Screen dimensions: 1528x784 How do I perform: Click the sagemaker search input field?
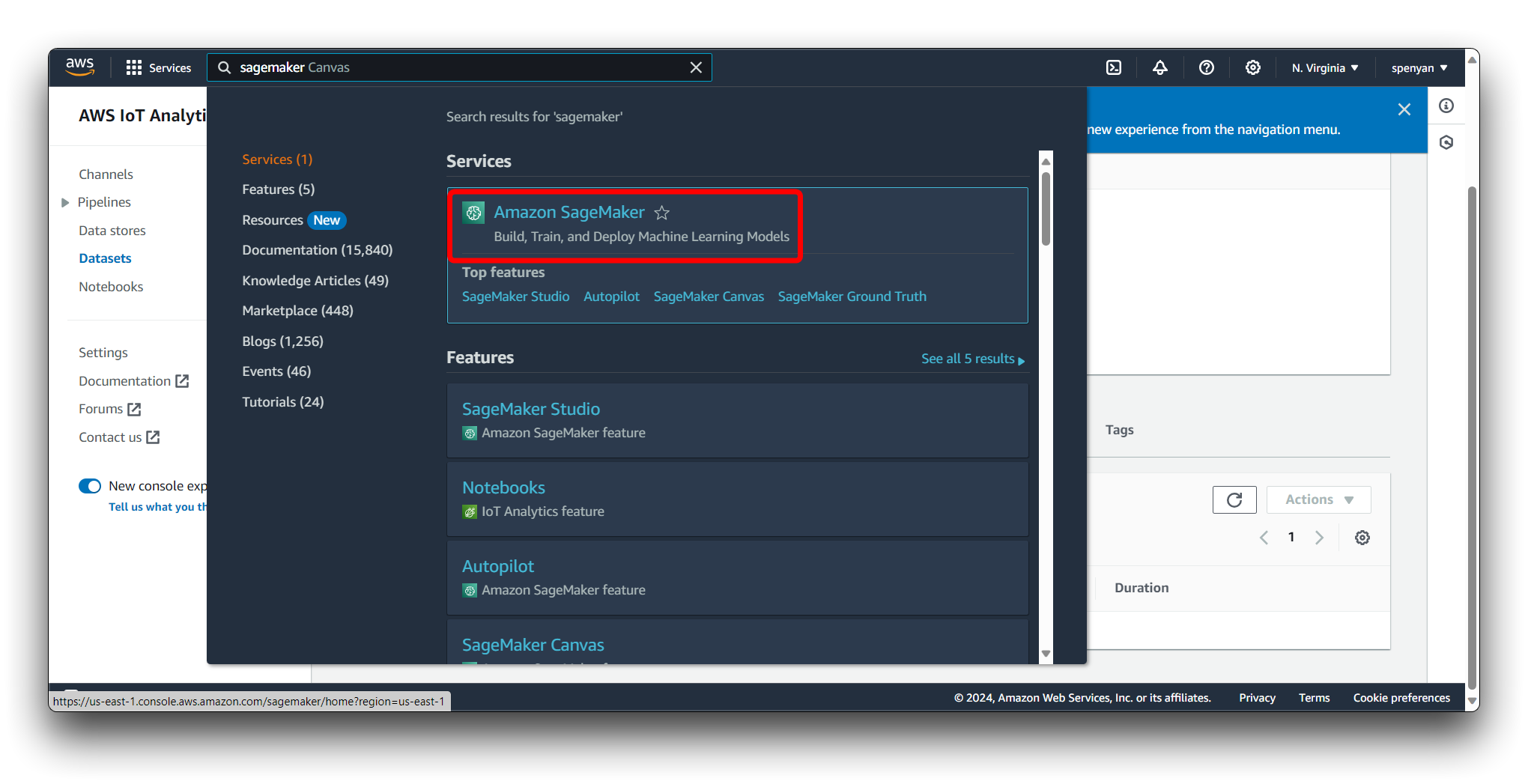459,67
